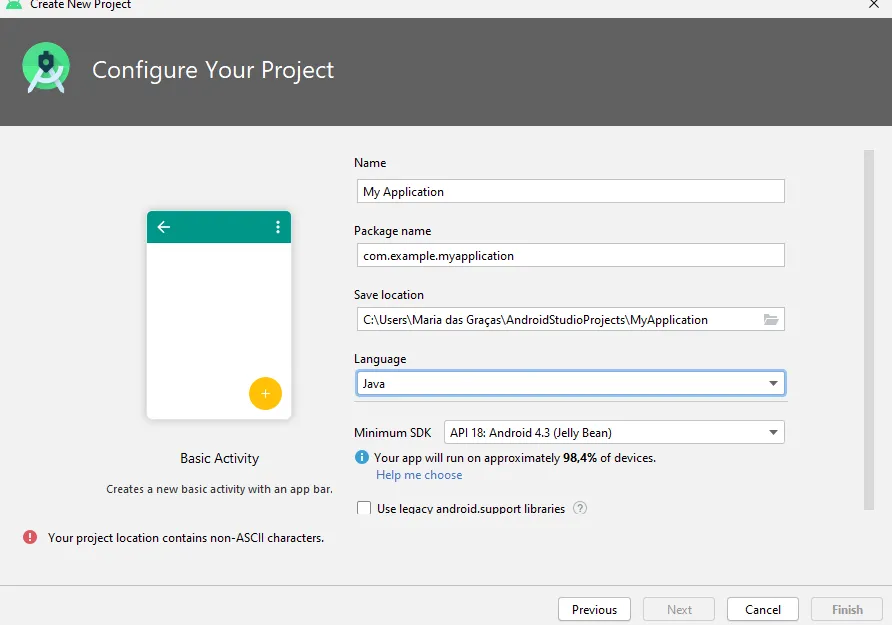Click the three-dot overflow icon in preview
892x625 pixels.
point(278,227)
